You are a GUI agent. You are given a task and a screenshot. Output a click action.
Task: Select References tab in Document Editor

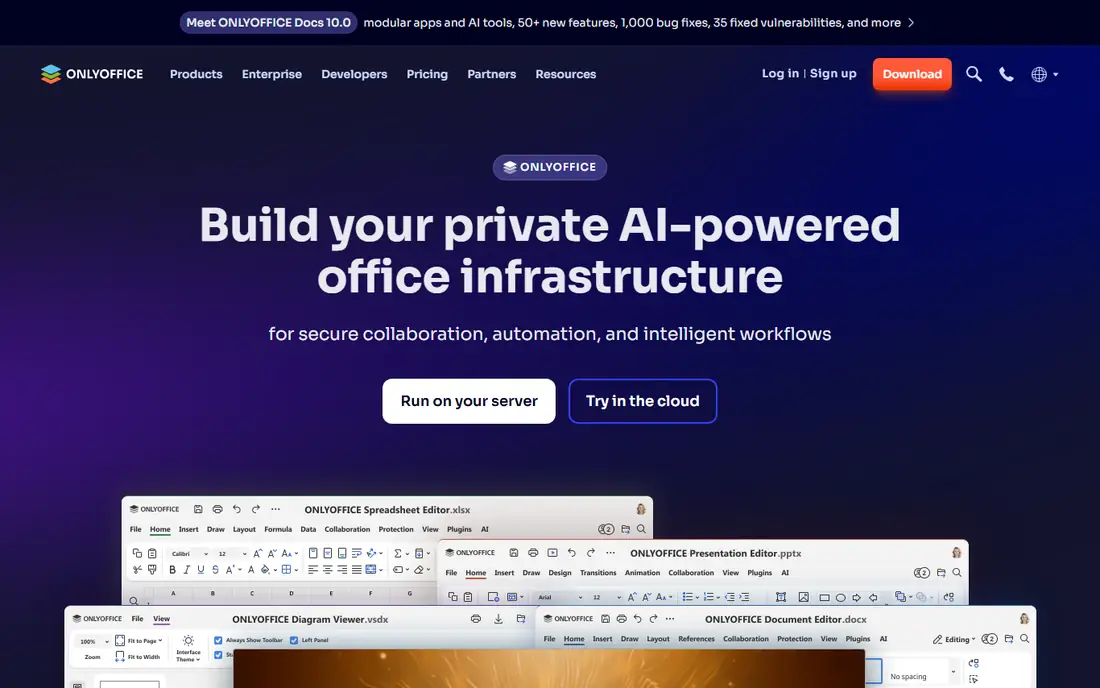click(x=696, y=639)
